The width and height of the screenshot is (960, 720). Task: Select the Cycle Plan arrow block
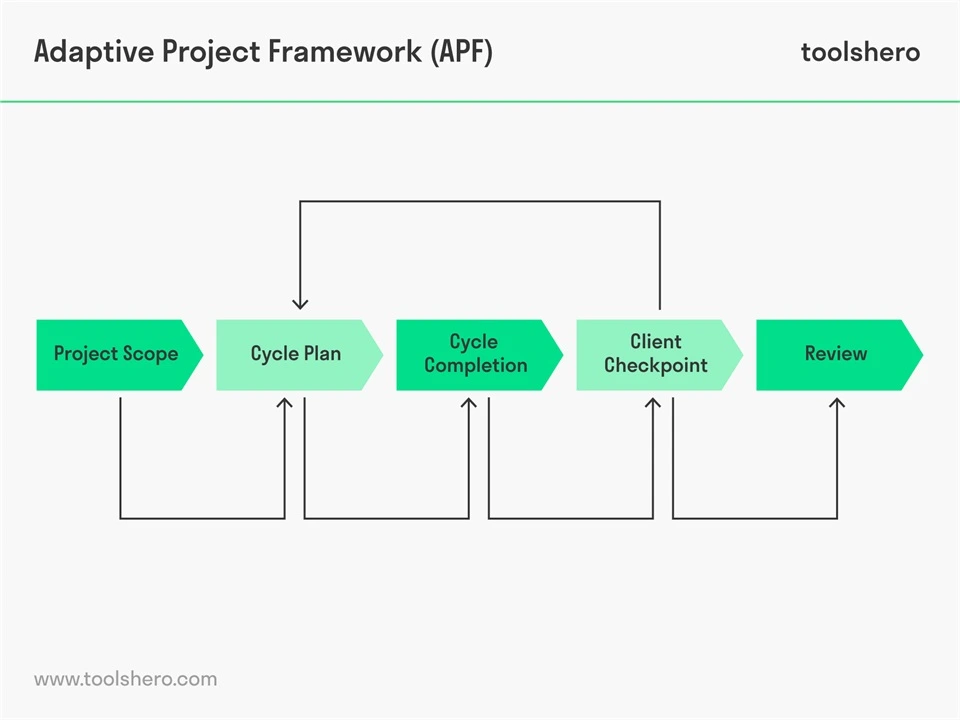coord(299,354)
